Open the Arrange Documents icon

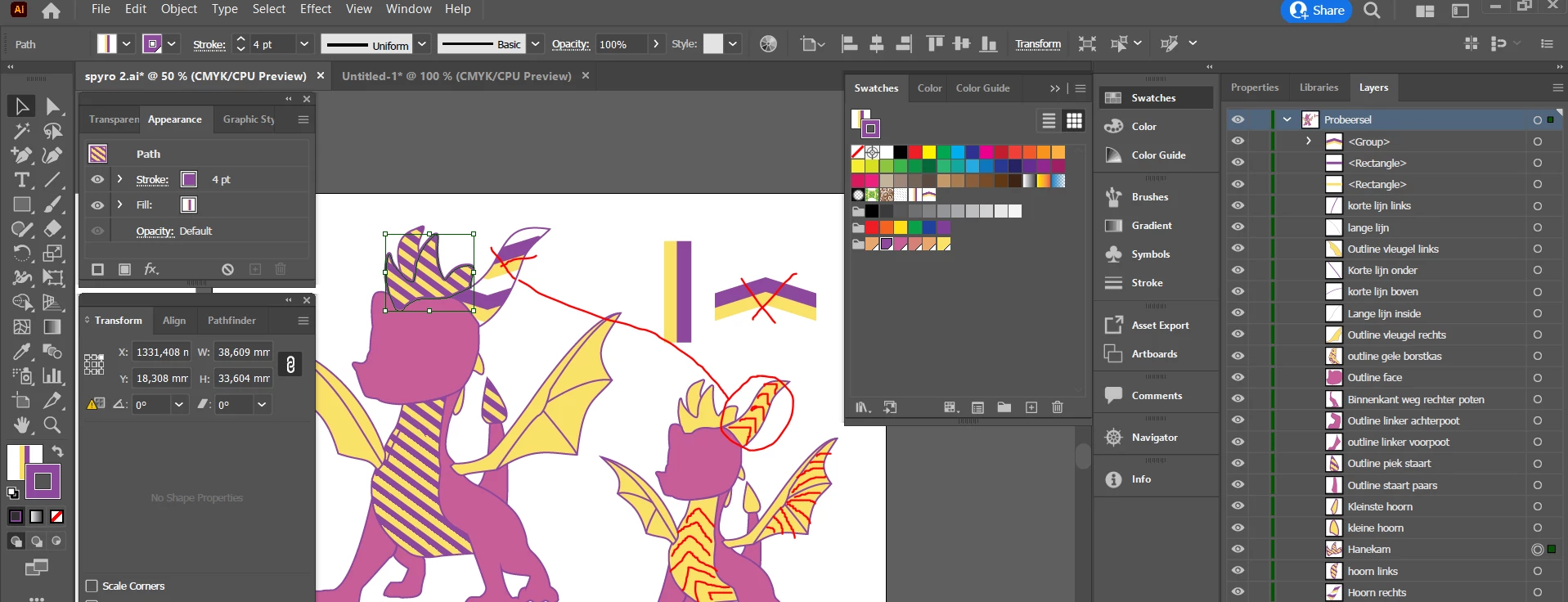pos(1425,11)
